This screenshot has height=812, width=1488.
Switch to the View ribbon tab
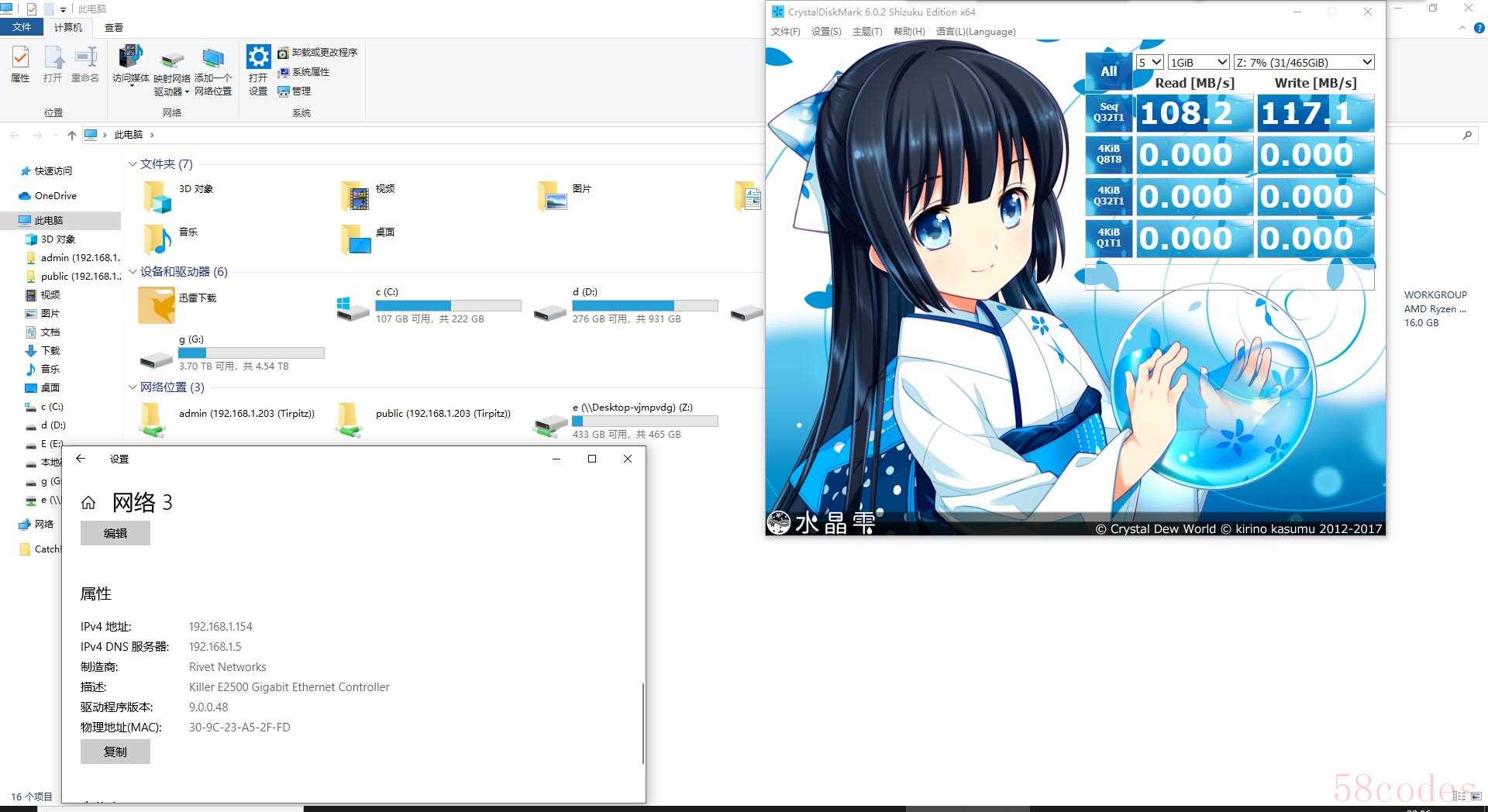click(x=114, y=27)
